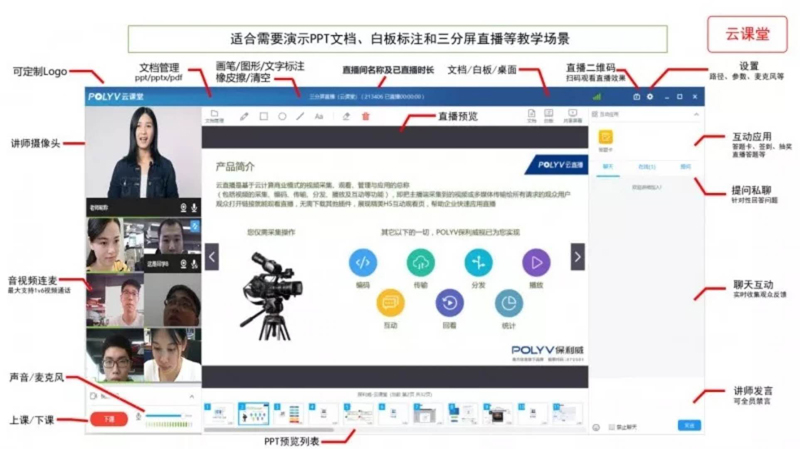
Task: Choose the Aa text annotation tool
Action: 319,116
